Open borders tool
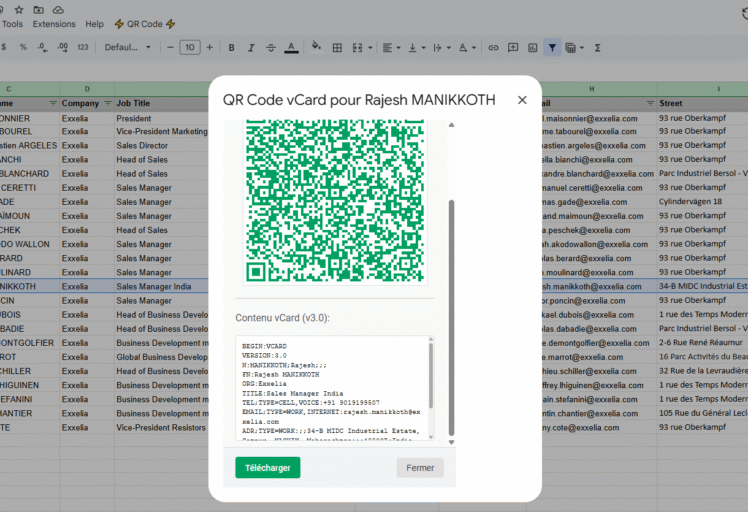This screenshot has height=512, width=748. [x=337, y=47]
